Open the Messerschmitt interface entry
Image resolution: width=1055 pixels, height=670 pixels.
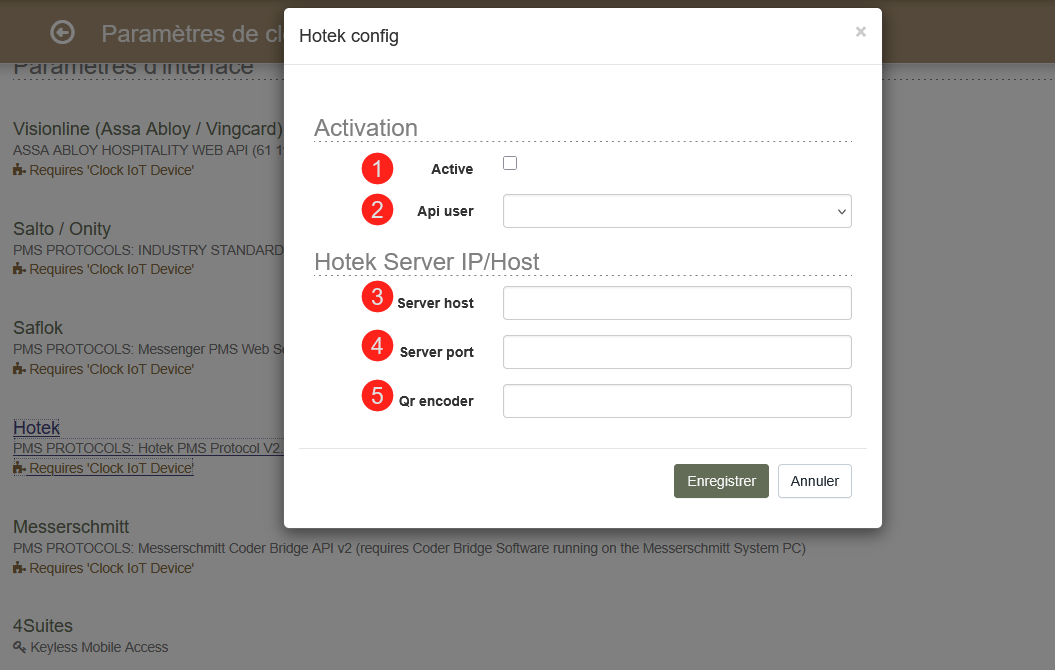[x=71, y=527]
